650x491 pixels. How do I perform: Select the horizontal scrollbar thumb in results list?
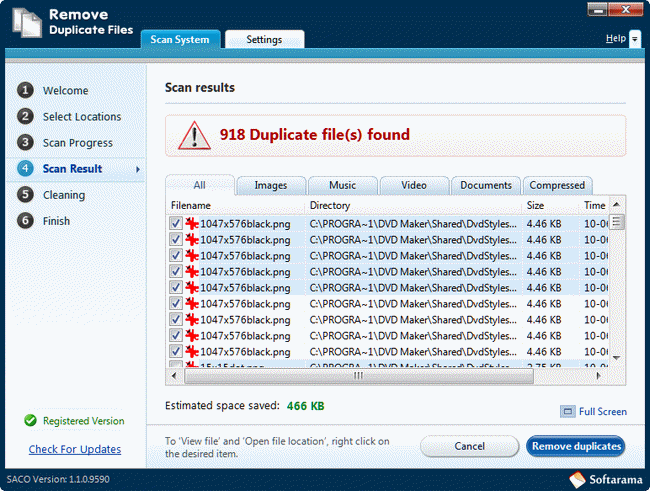coord(359,376)
